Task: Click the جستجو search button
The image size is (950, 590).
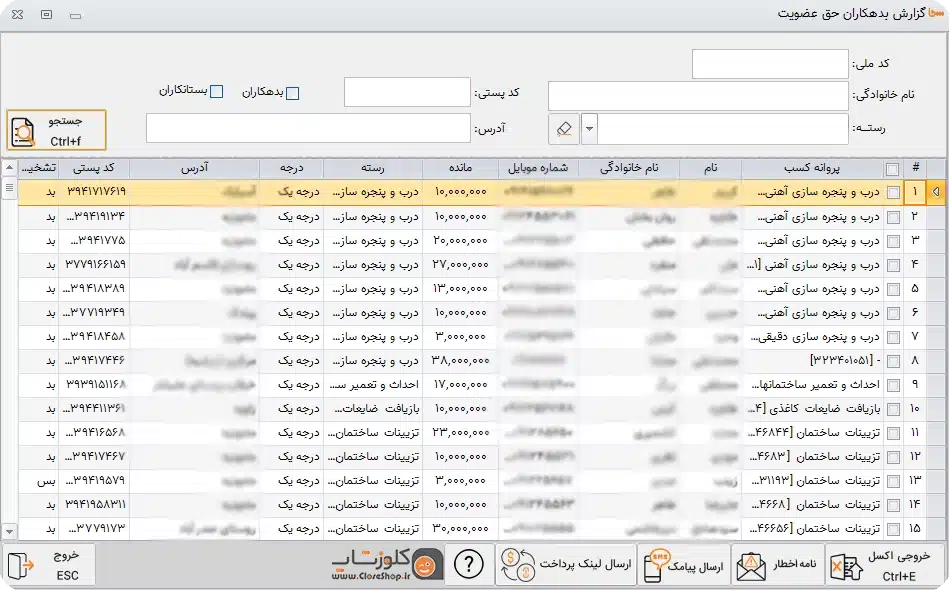Action: tap(56, 130)
